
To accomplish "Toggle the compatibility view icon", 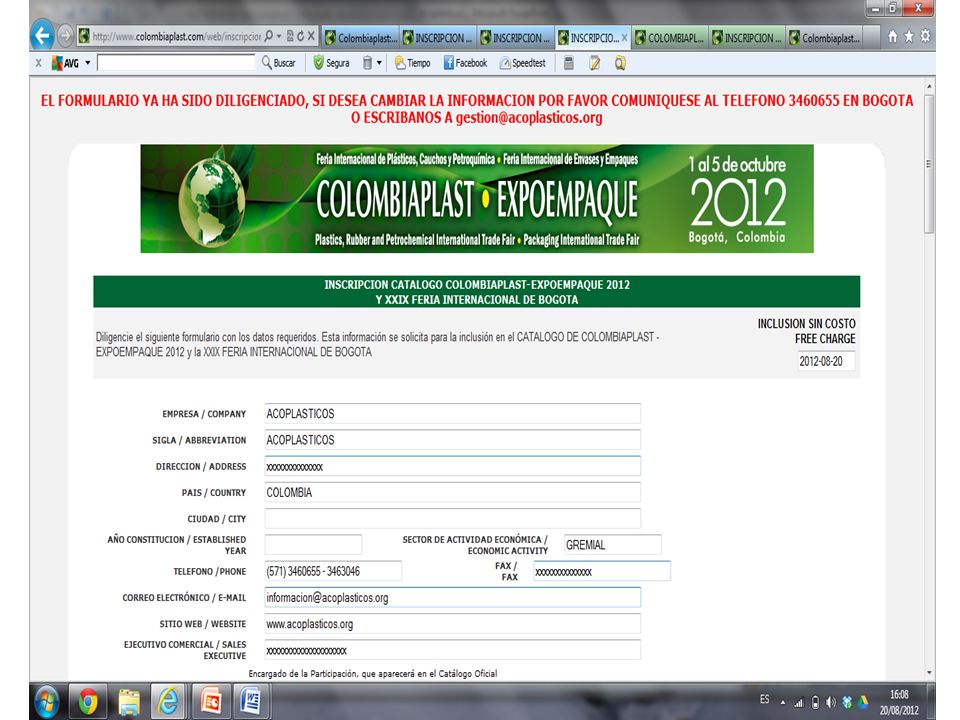I will [290, 36].
